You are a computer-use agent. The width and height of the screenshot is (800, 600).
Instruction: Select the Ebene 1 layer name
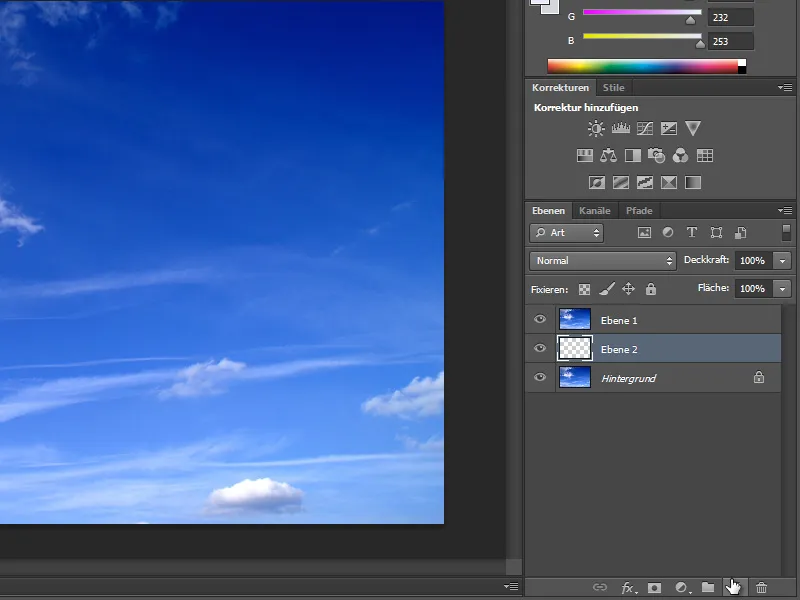coord(619,320)
